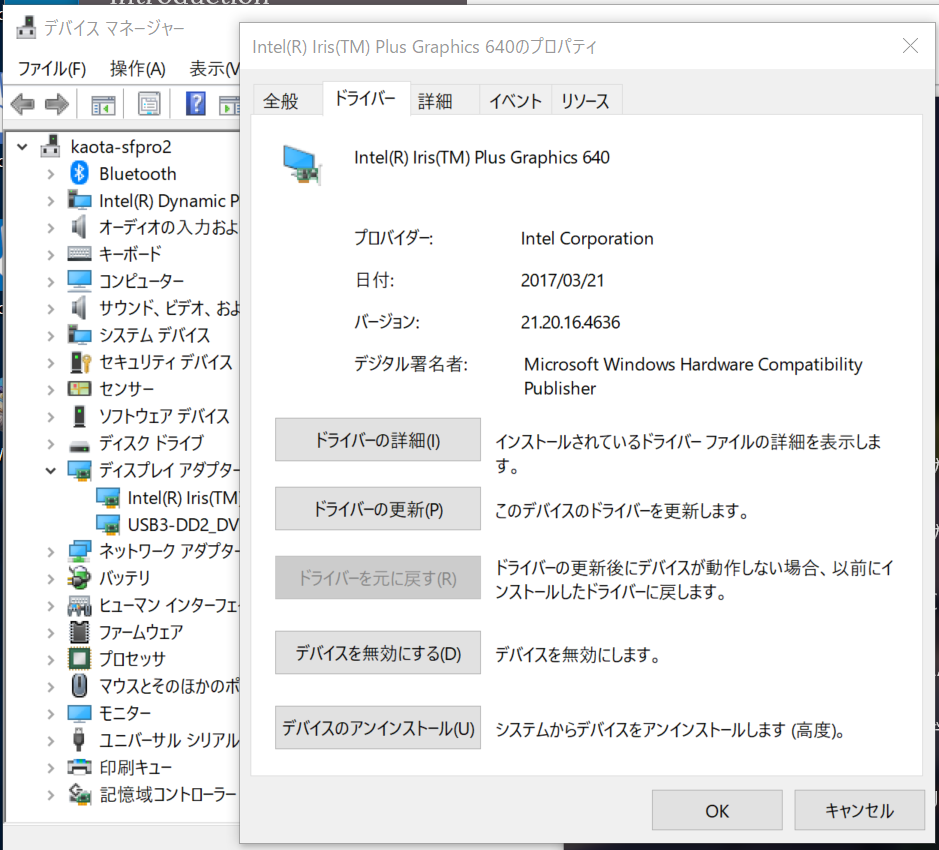Click the speaker icon next to オーディオの入力
This screenshot has width=939, height=850.
tap(79, 227)
